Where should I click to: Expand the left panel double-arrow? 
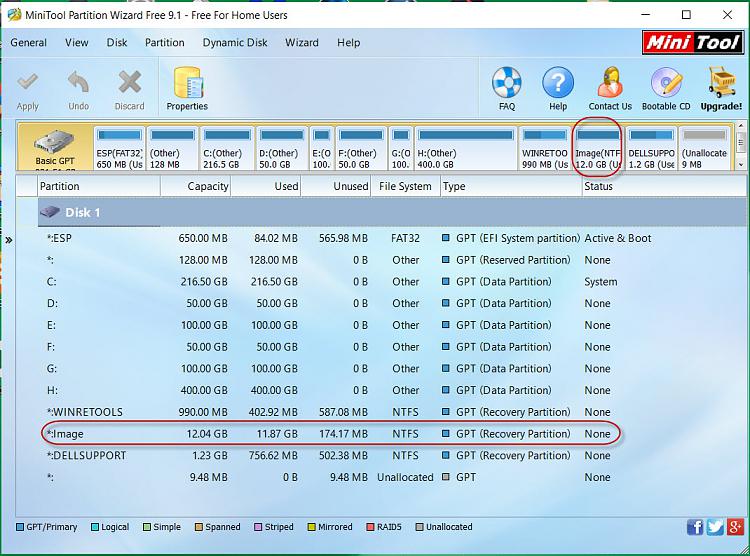coord(9,240)
